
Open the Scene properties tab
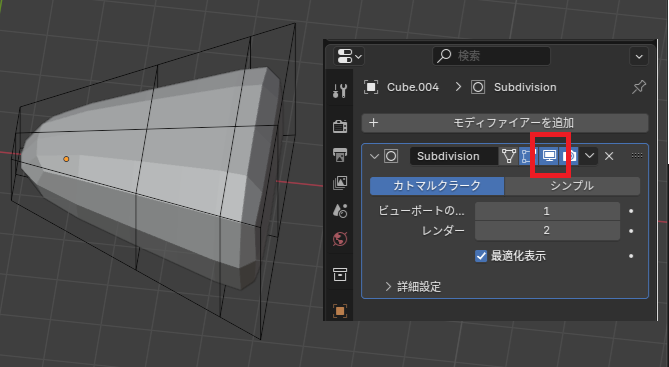pos(340,211)
